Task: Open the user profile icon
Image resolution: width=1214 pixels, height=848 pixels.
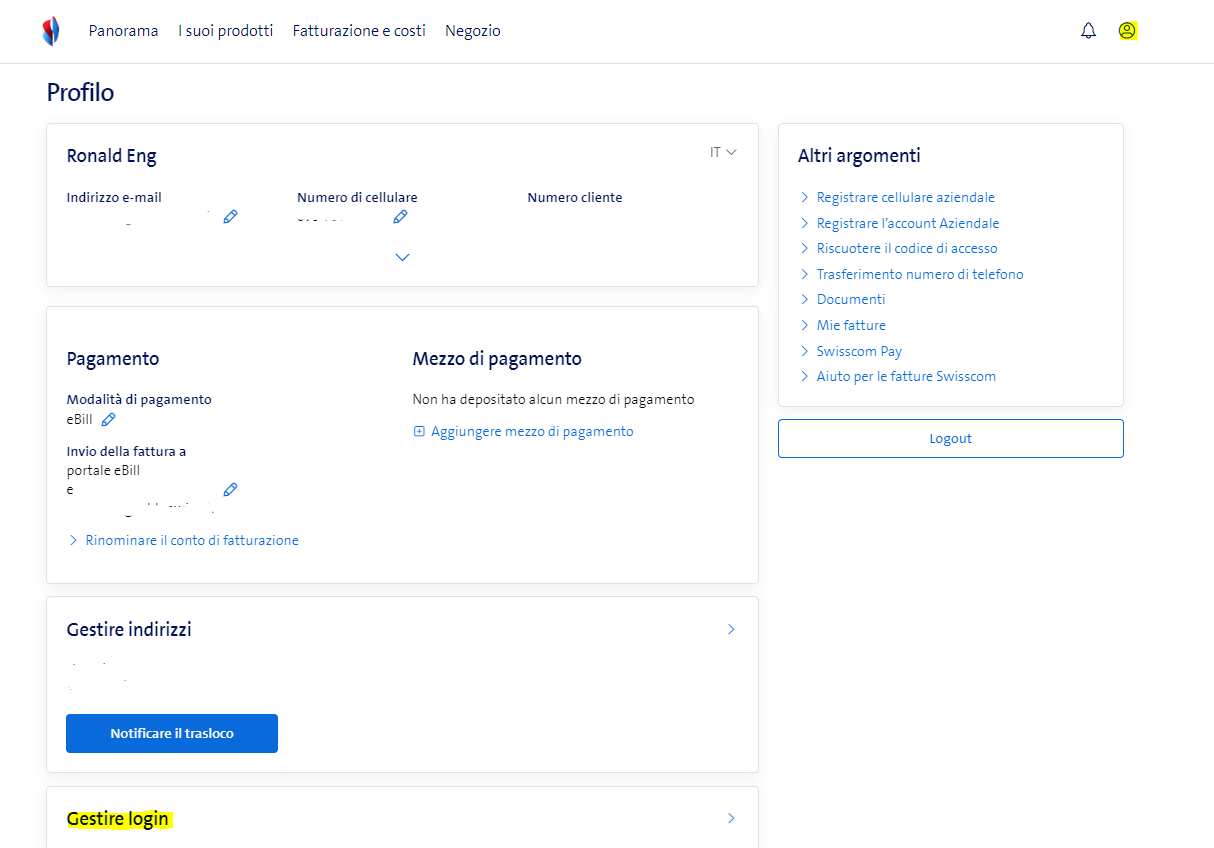Action: [x=1127, y=31]
